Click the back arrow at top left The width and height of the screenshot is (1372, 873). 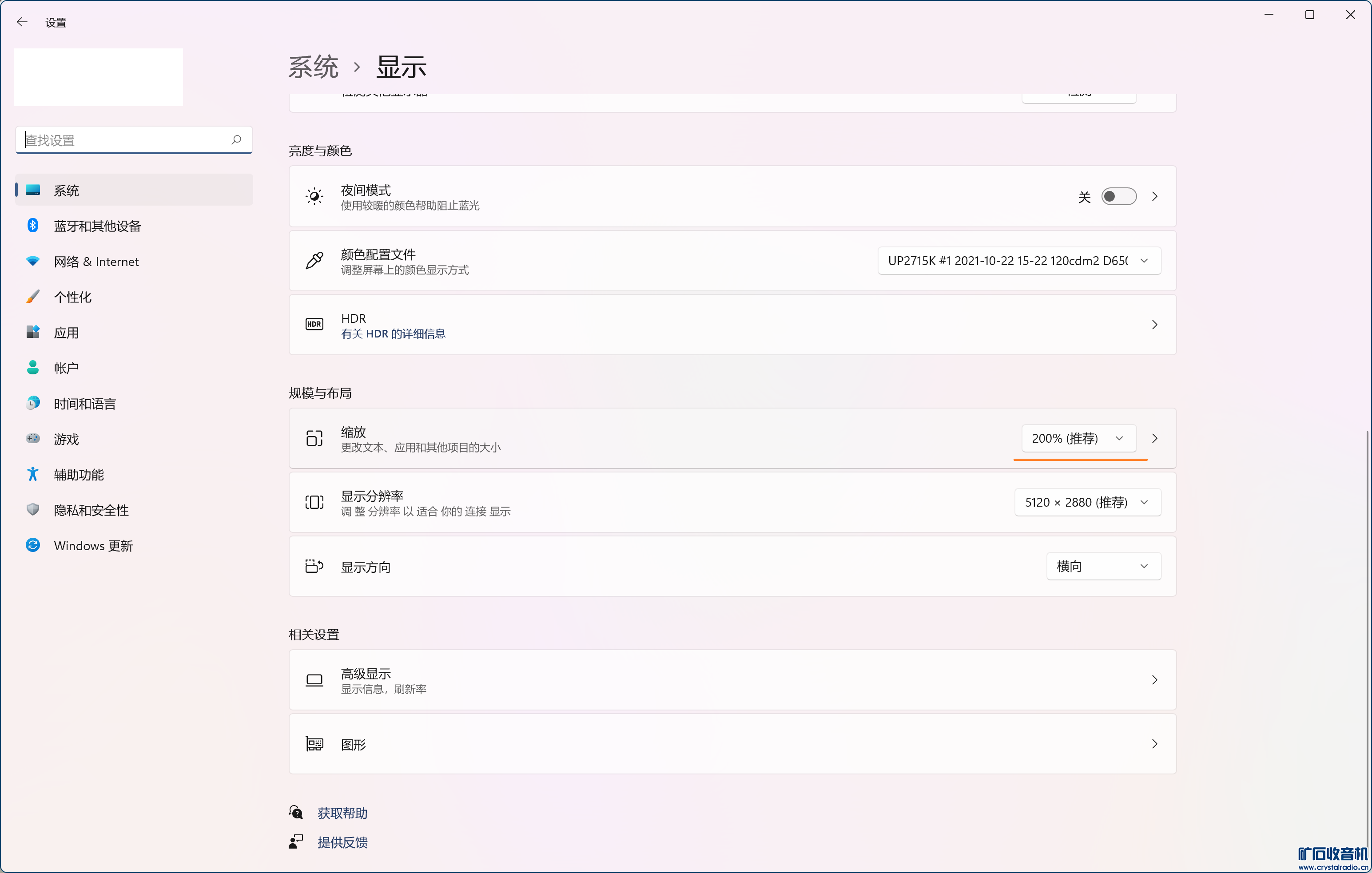click(22, 22)
